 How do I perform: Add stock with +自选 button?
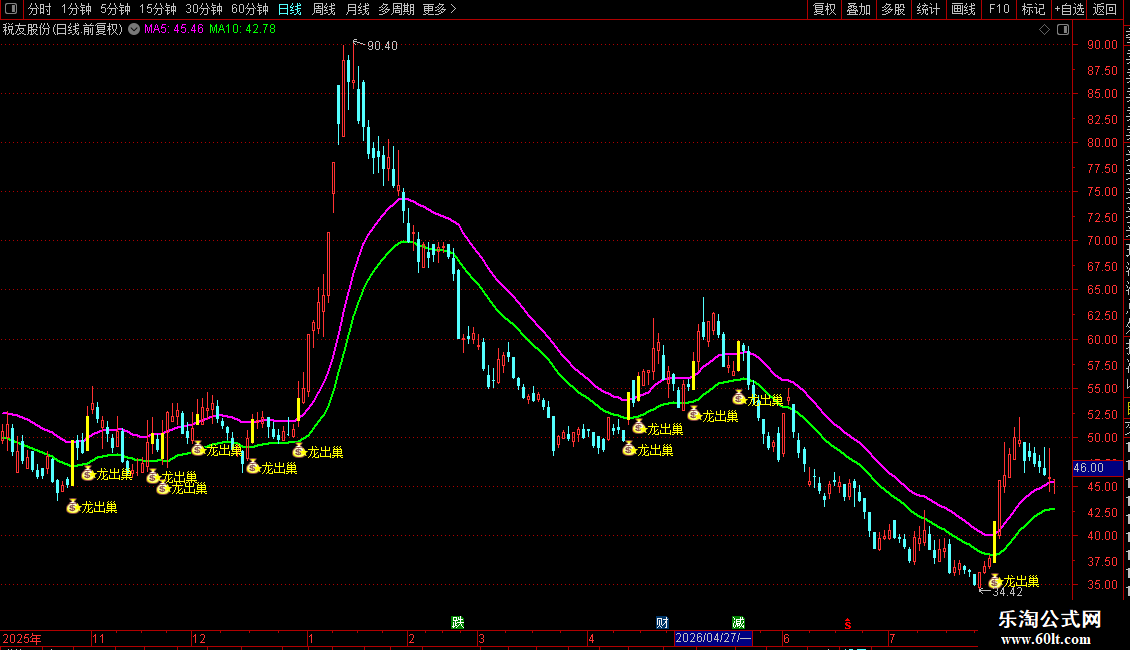(1069, 9)
